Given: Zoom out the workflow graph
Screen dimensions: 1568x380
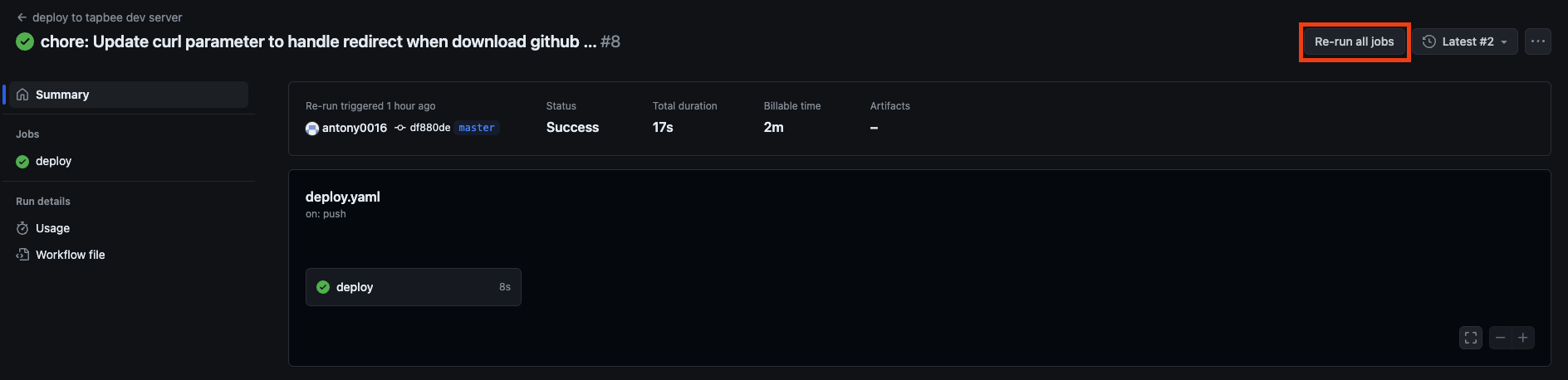Looking at the screenshot, I should coord(1501,338).
